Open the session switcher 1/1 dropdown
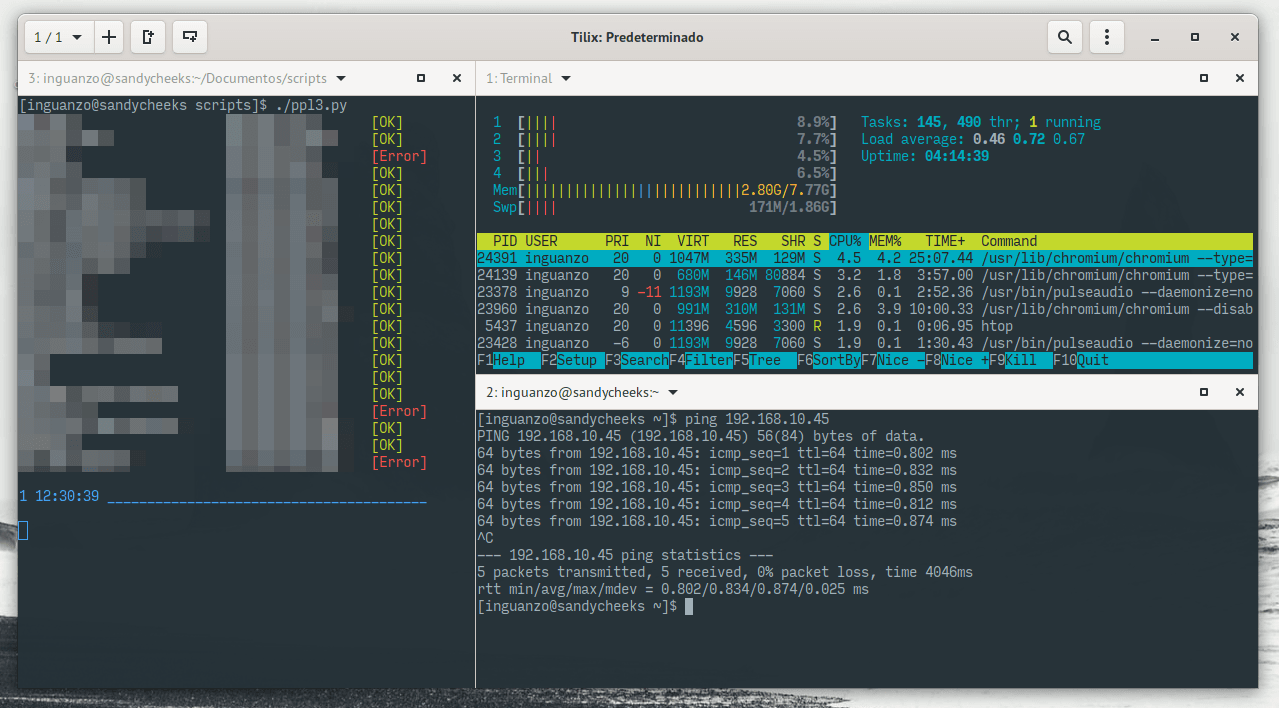The image size is (1279, 708). pos(57,37)
